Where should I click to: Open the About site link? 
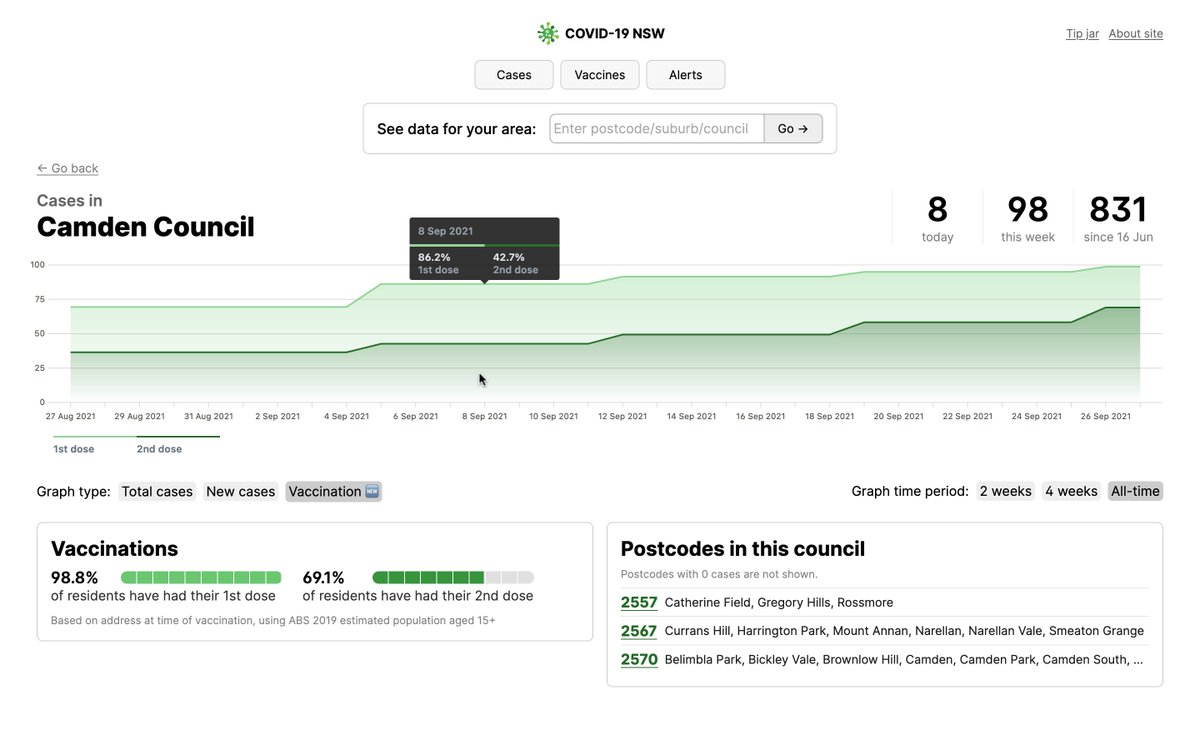coord(1136,34)
